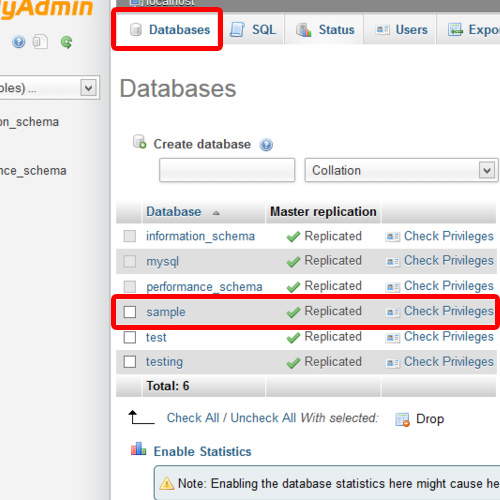Click Check Privileges for performance_schema
The height and width of the screenshot is (500, 500).
tap(448, 286)
